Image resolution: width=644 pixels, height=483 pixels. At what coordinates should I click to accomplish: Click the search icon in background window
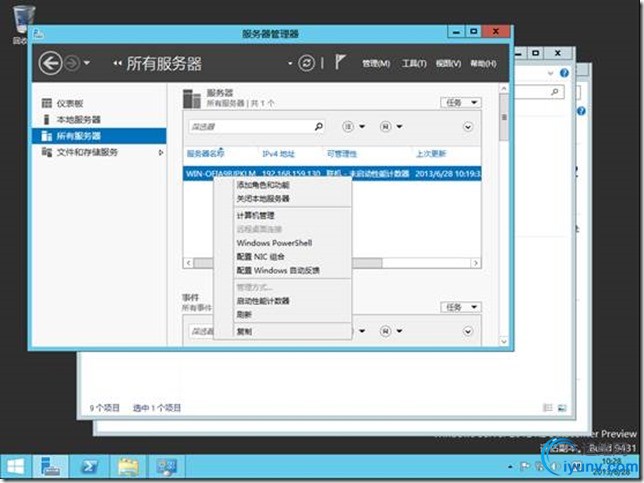(x=555, y=92)
